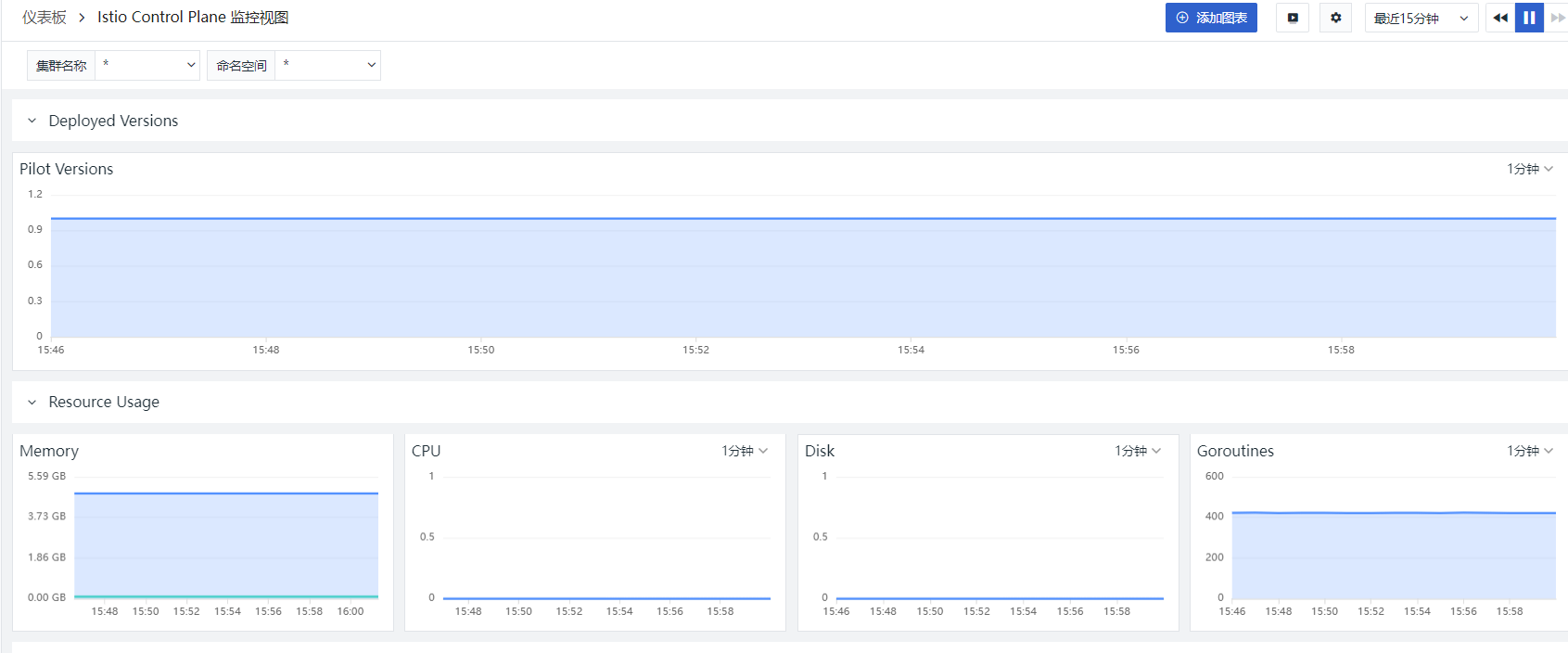Click the Pilot Versions panel title
Screen dimensions: 1568x653
(67, 169)
